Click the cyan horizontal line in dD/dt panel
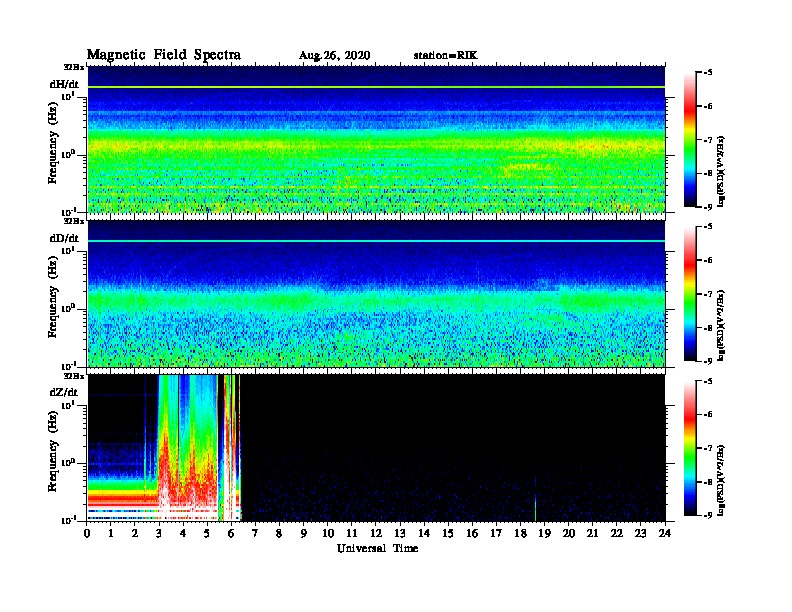The height and width of the screenshot is (612, 792). pyautogui.click(x=376, y=241)
